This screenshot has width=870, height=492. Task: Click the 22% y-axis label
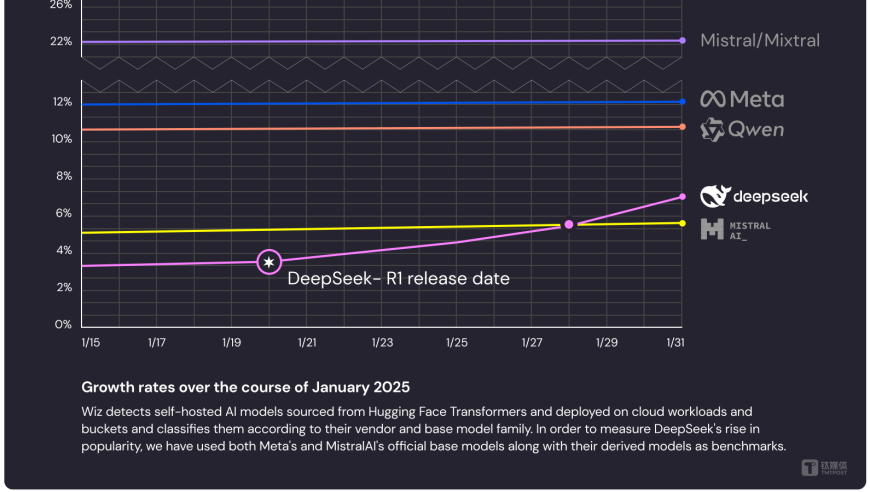pos(61,41)
